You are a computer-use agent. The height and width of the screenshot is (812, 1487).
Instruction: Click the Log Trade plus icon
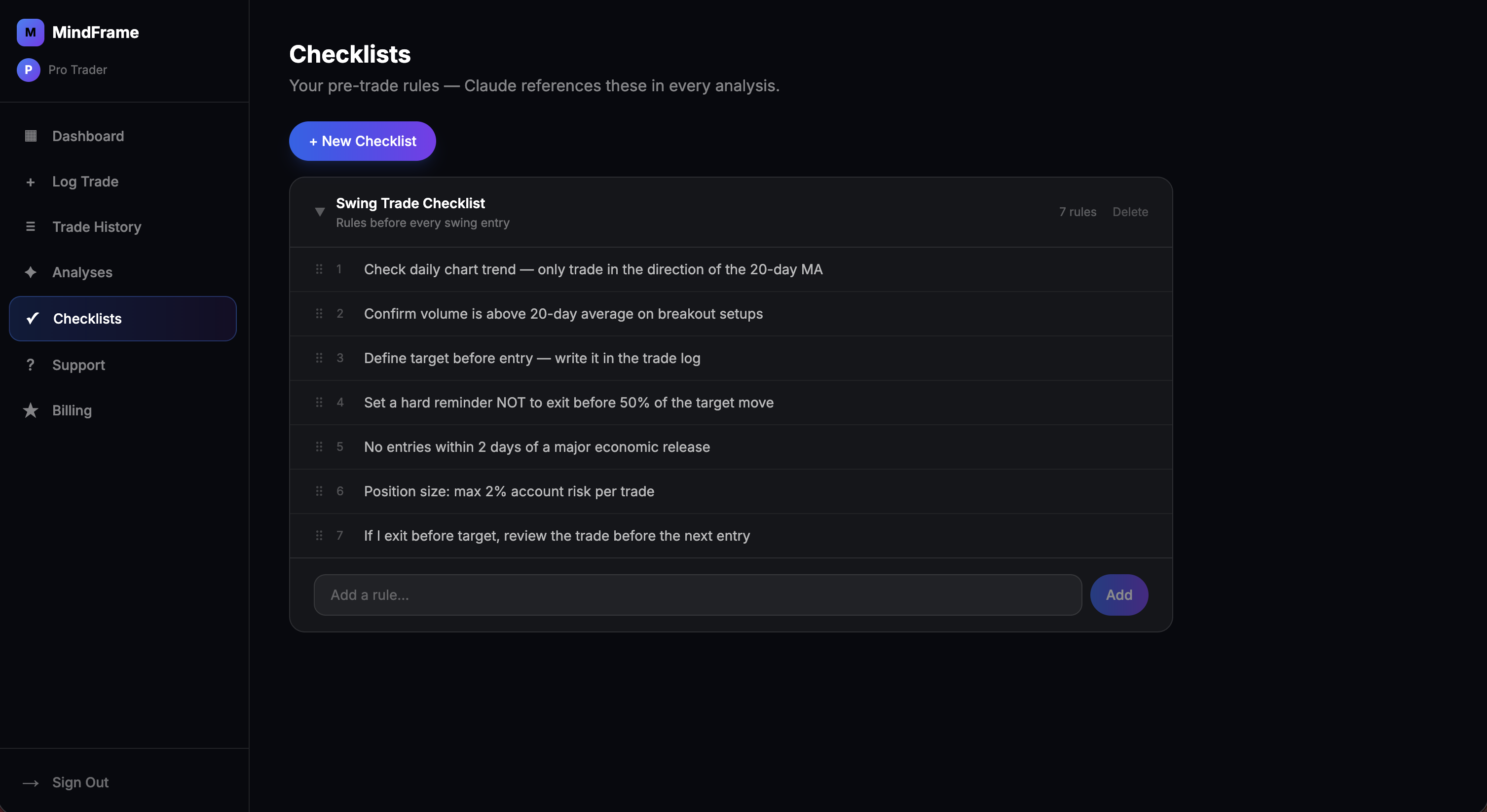pyautogui.click(x=31, y=182)
